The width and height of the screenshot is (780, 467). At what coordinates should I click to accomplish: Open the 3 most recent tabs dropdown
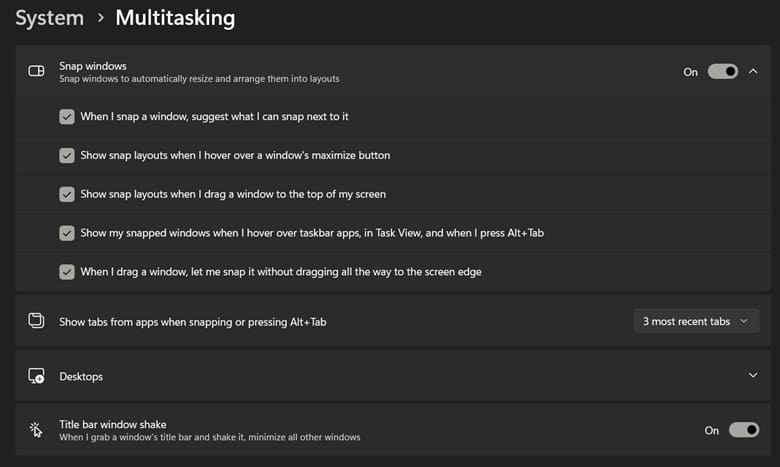696,321
